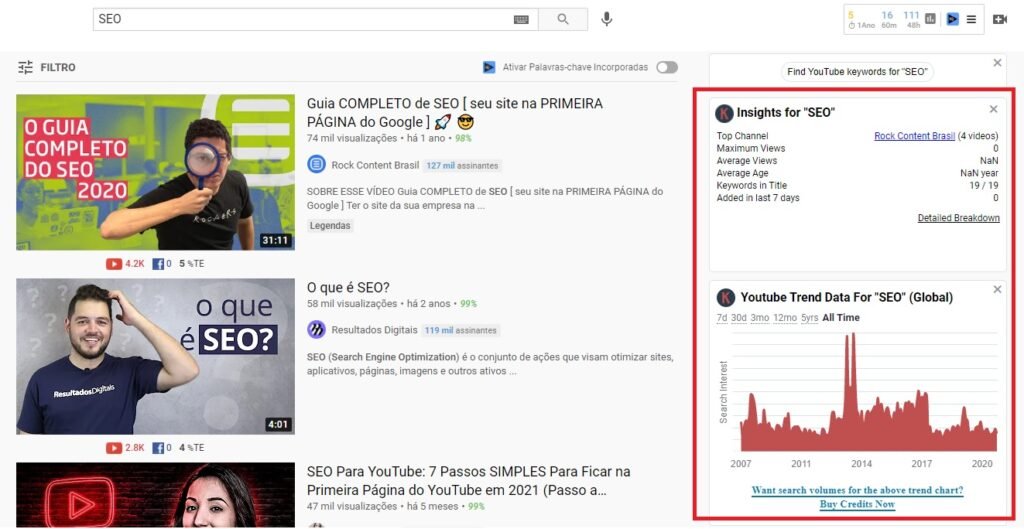The width and height of the screenshot is (1024, 529).
Task: Open Rock Content Brasil channel avatar
Action: [x=316, y=165]
